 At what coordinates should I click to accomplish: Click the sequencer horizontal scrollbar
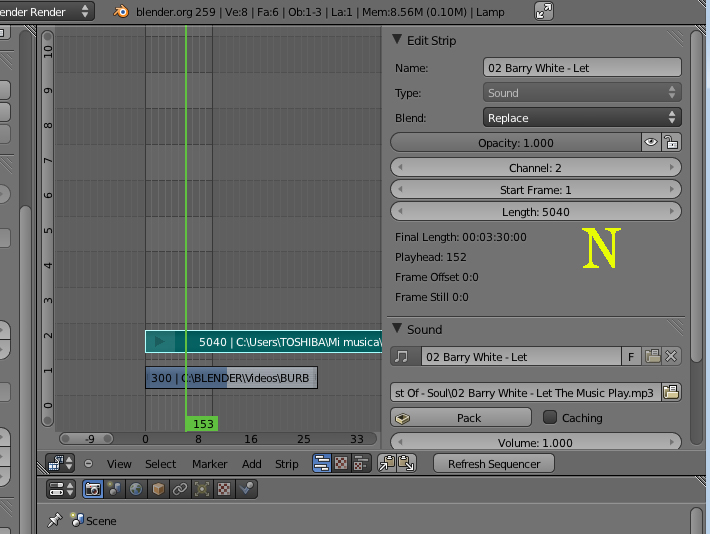pos(218,438)
